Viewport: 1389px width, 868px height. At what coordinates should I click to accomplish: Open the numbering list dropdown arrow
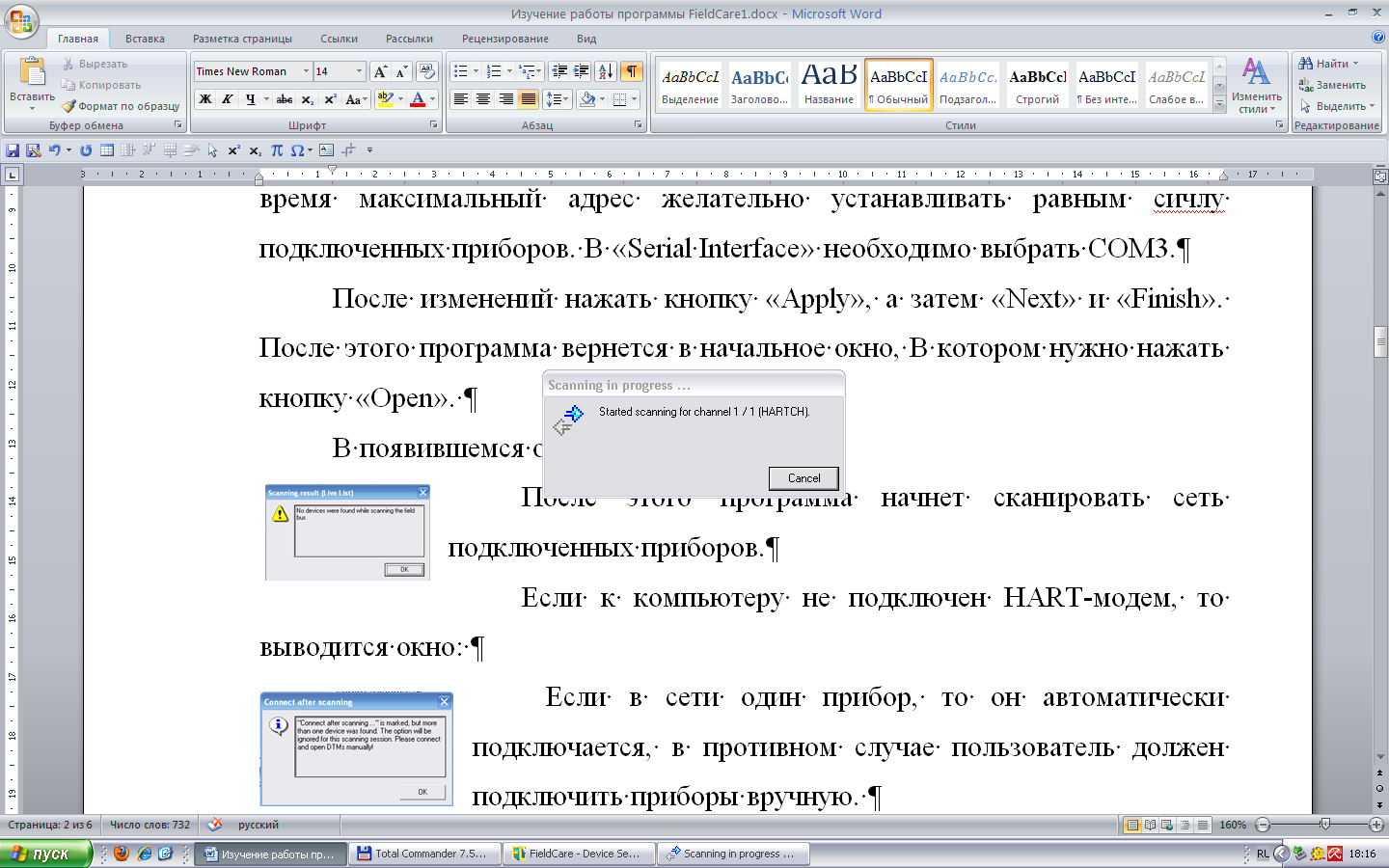tap(509, 71)
